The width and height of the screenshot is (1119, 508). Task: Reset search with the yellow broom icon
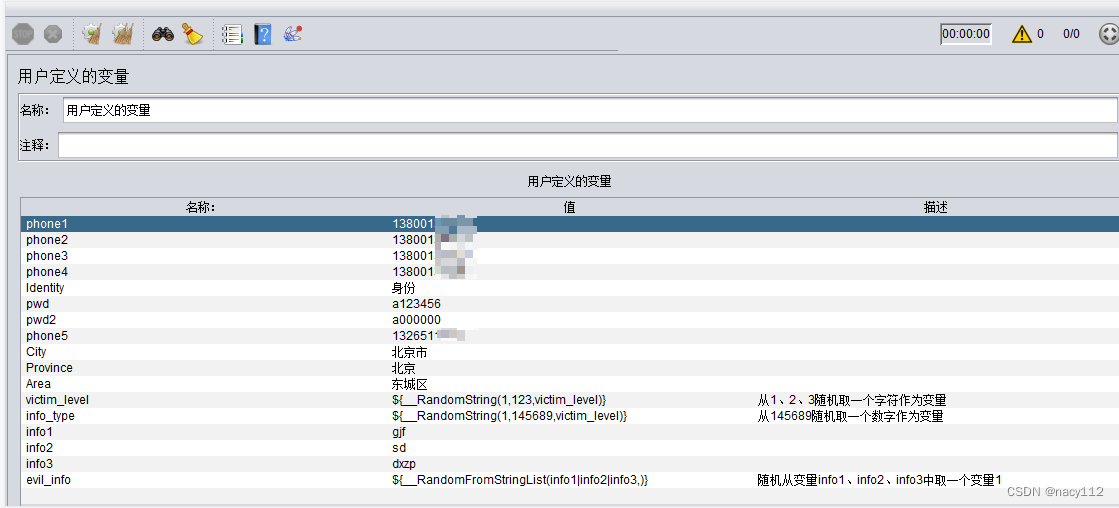(193, 34)
